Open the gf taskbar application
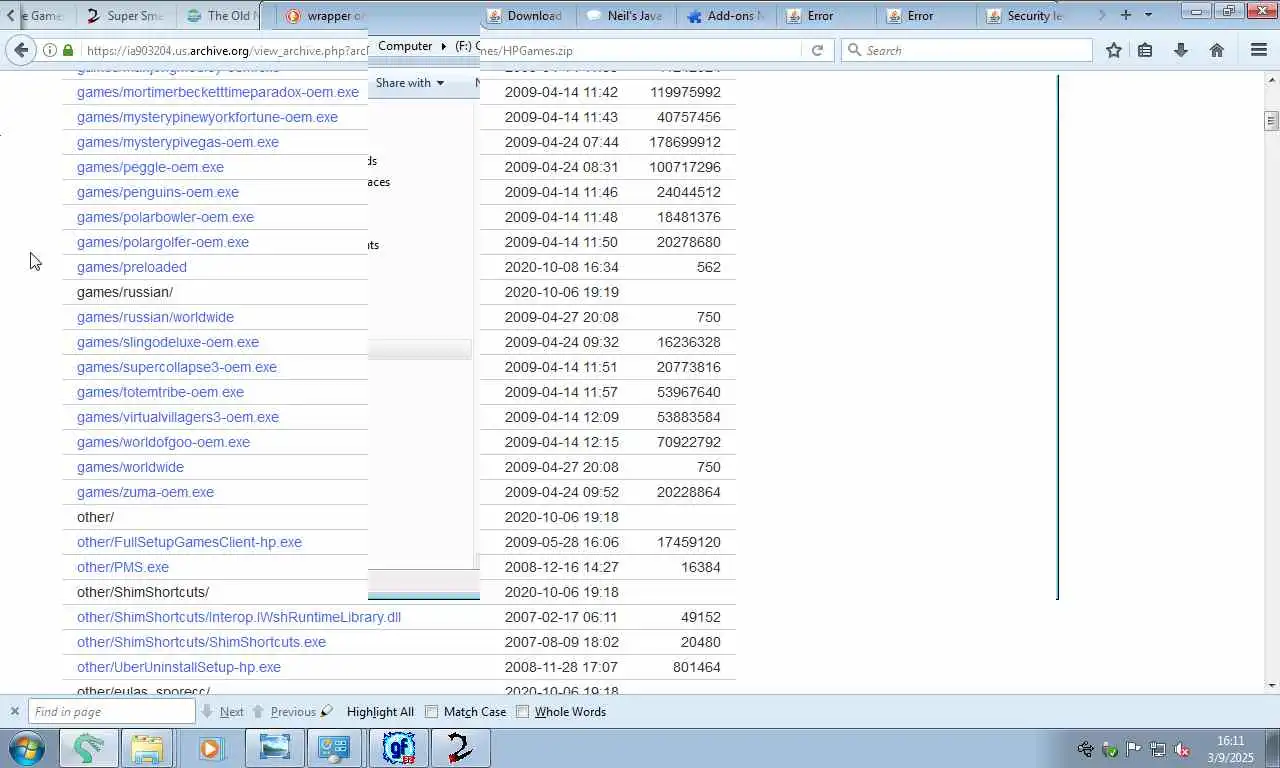 click(399, 748)
